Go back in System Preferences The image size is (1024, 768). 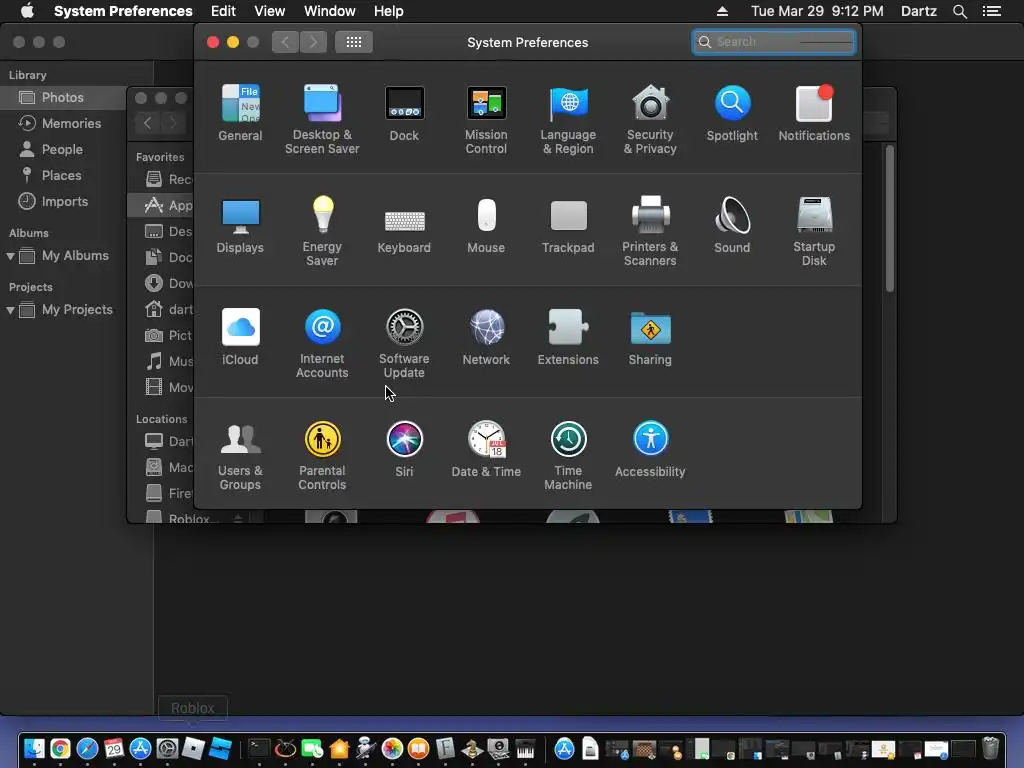(x=285, y=42)
